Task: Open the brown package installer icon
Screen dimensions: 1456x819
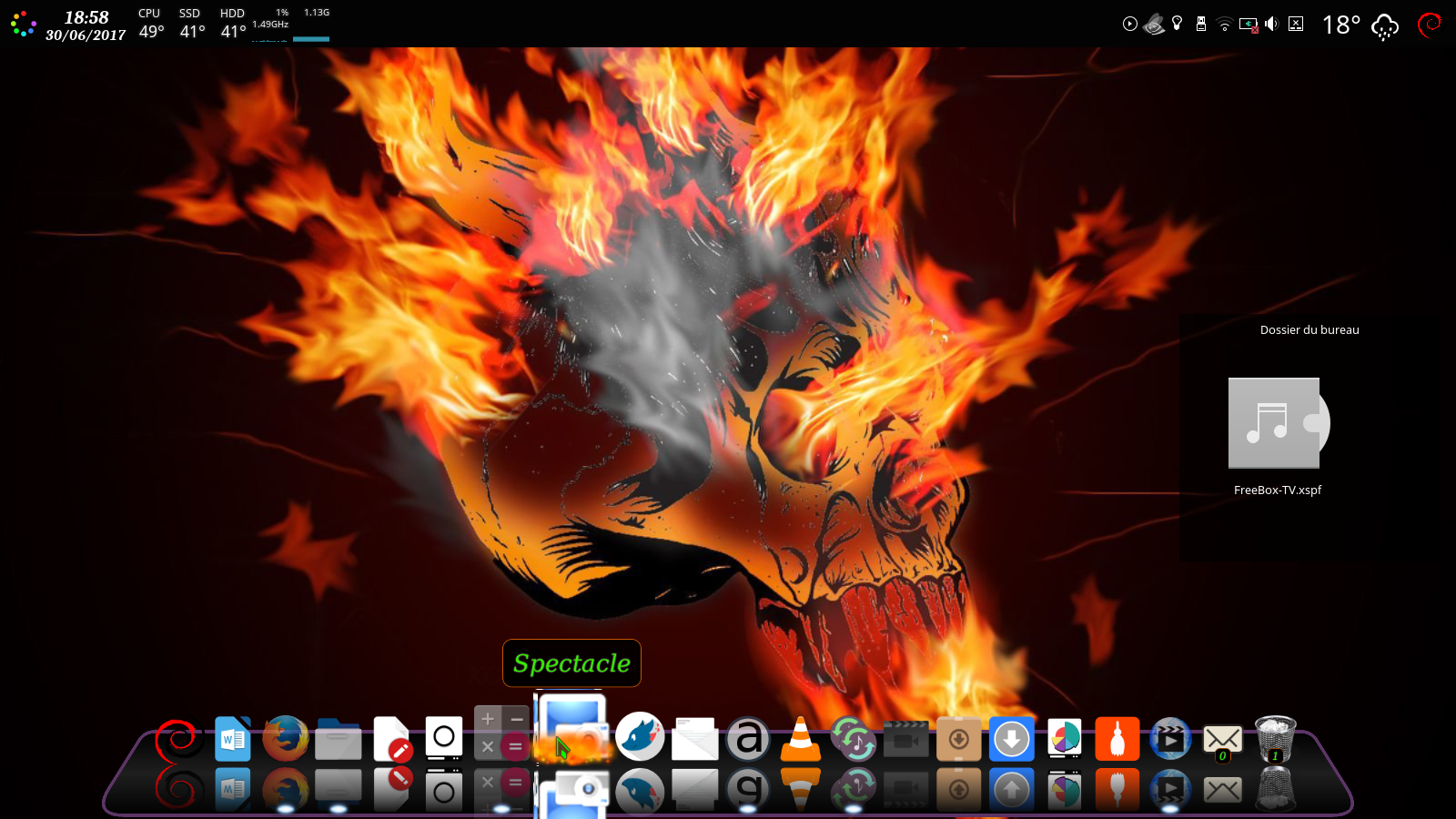Action: click(x=959, y=739)
